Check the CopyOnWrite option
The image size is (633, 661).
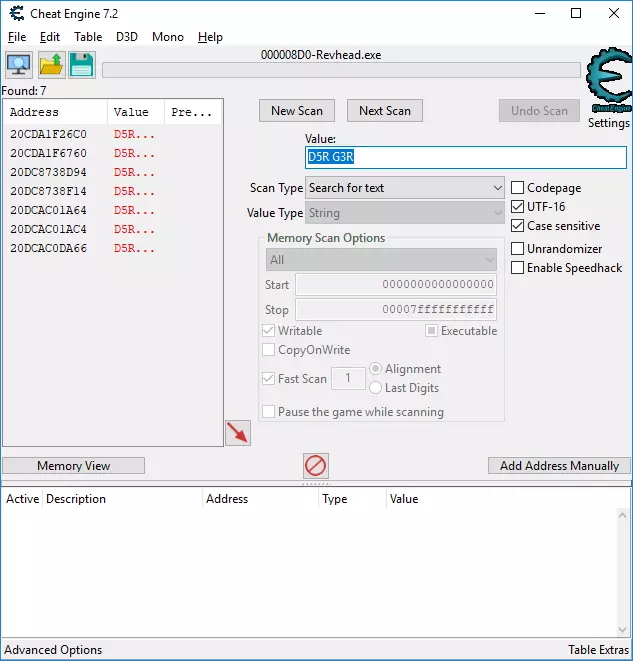coord(268,349)
